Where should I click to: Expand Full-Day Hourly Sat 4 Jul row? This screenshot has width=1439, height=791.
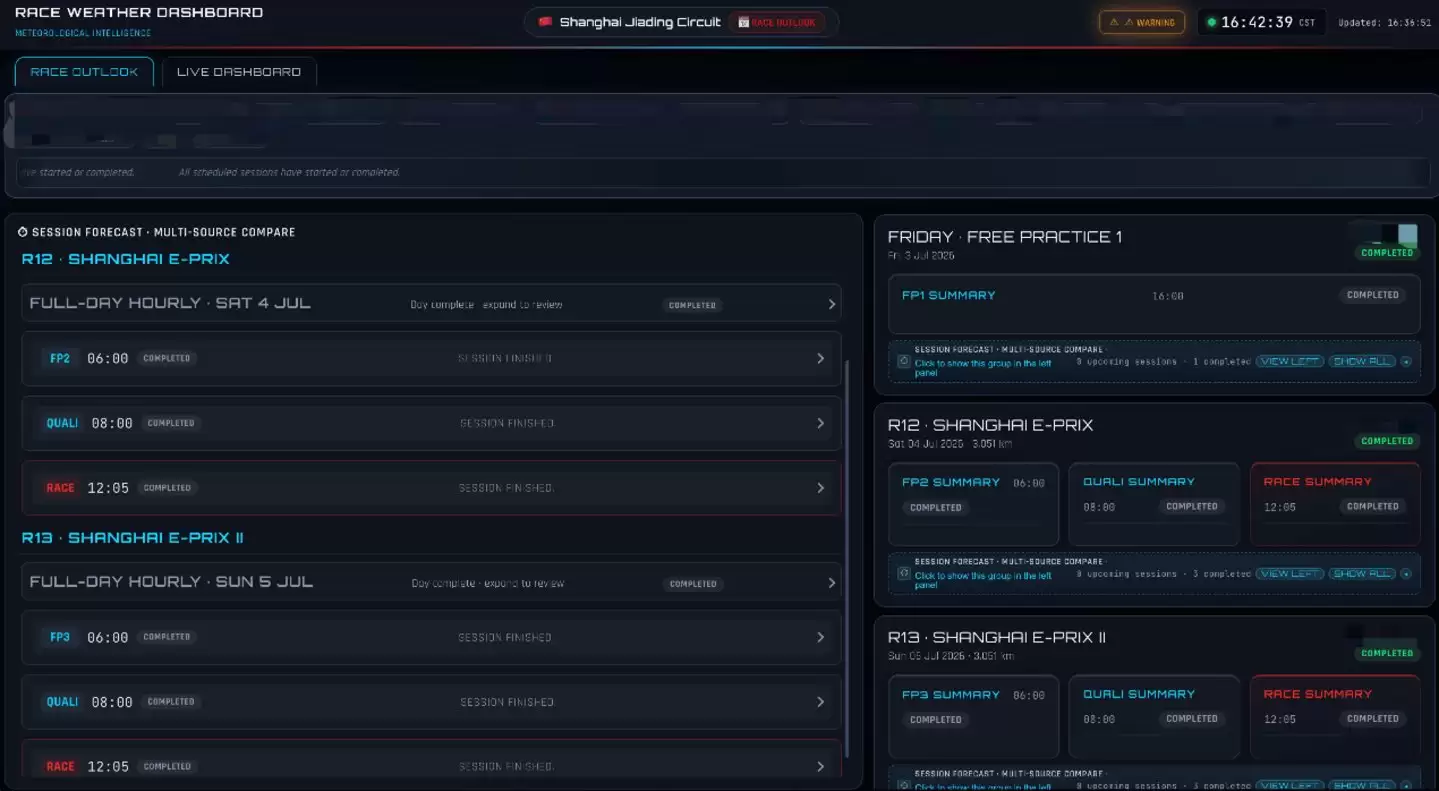coord(431,303)
